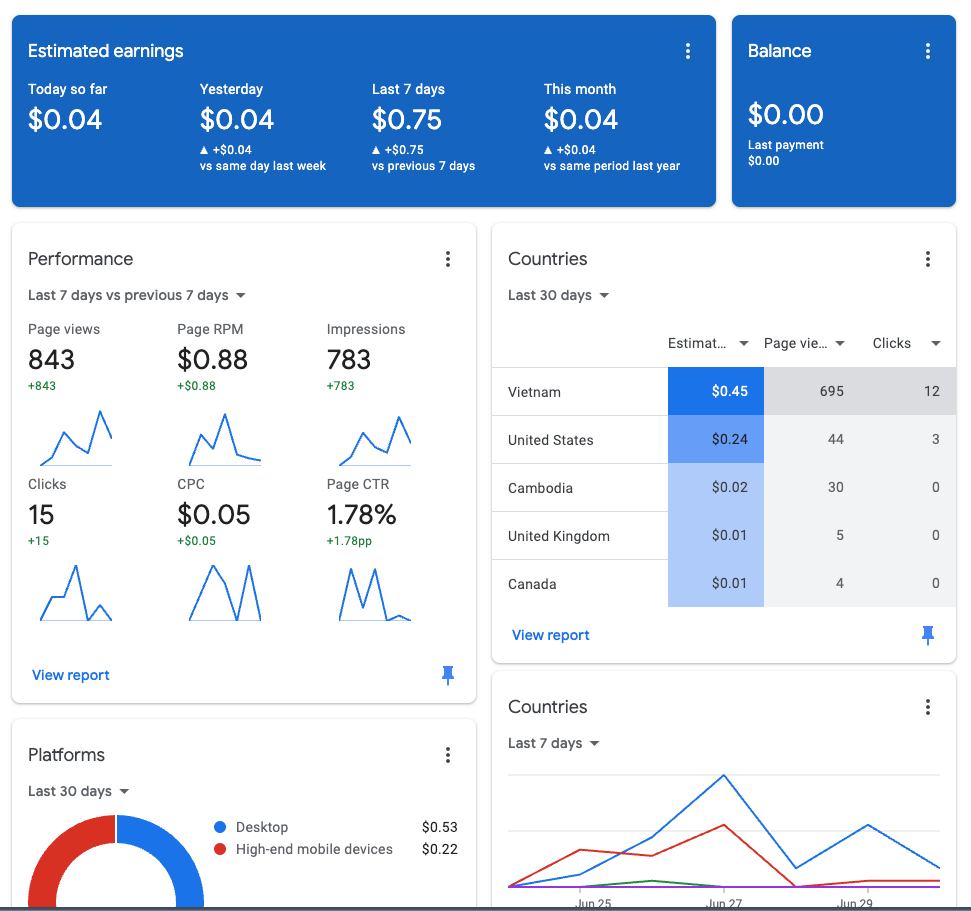Open Performance card more options
Image resolution: width=971 pixels, height=911 pixels.
click(447, 259)
